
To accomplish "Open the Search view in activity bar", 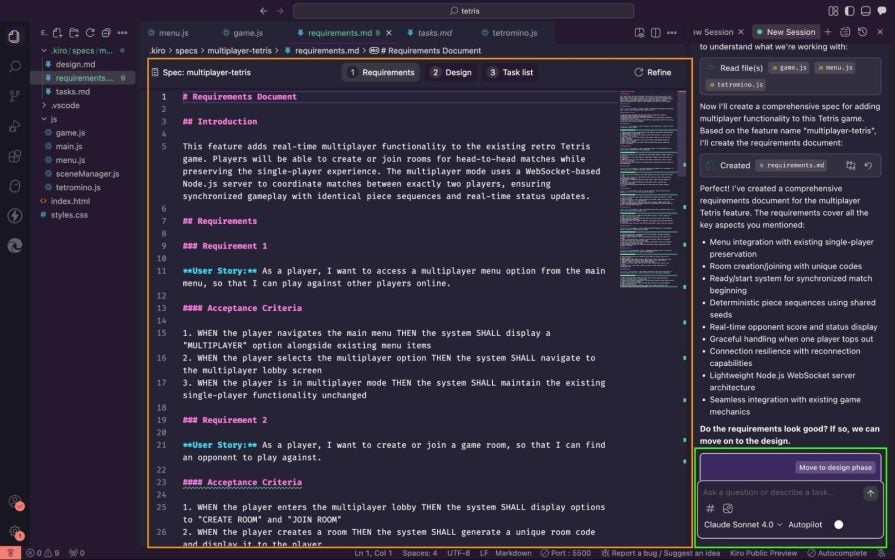I will [15, 66].
